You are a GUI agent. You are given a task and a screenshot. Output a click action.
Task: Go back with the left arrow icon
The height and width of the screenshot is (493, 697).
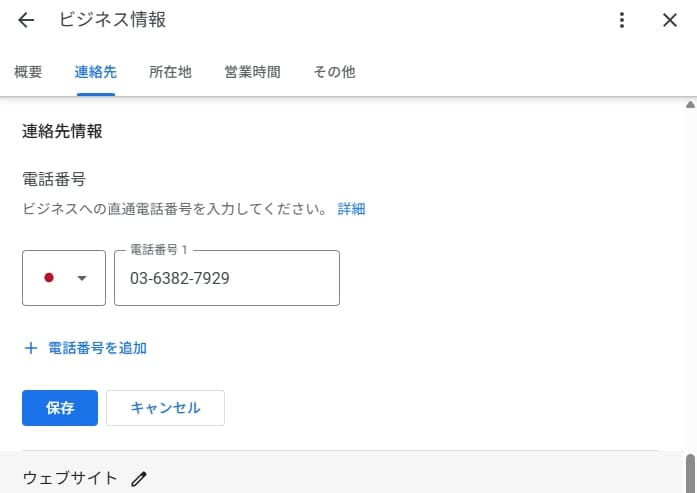26,20
